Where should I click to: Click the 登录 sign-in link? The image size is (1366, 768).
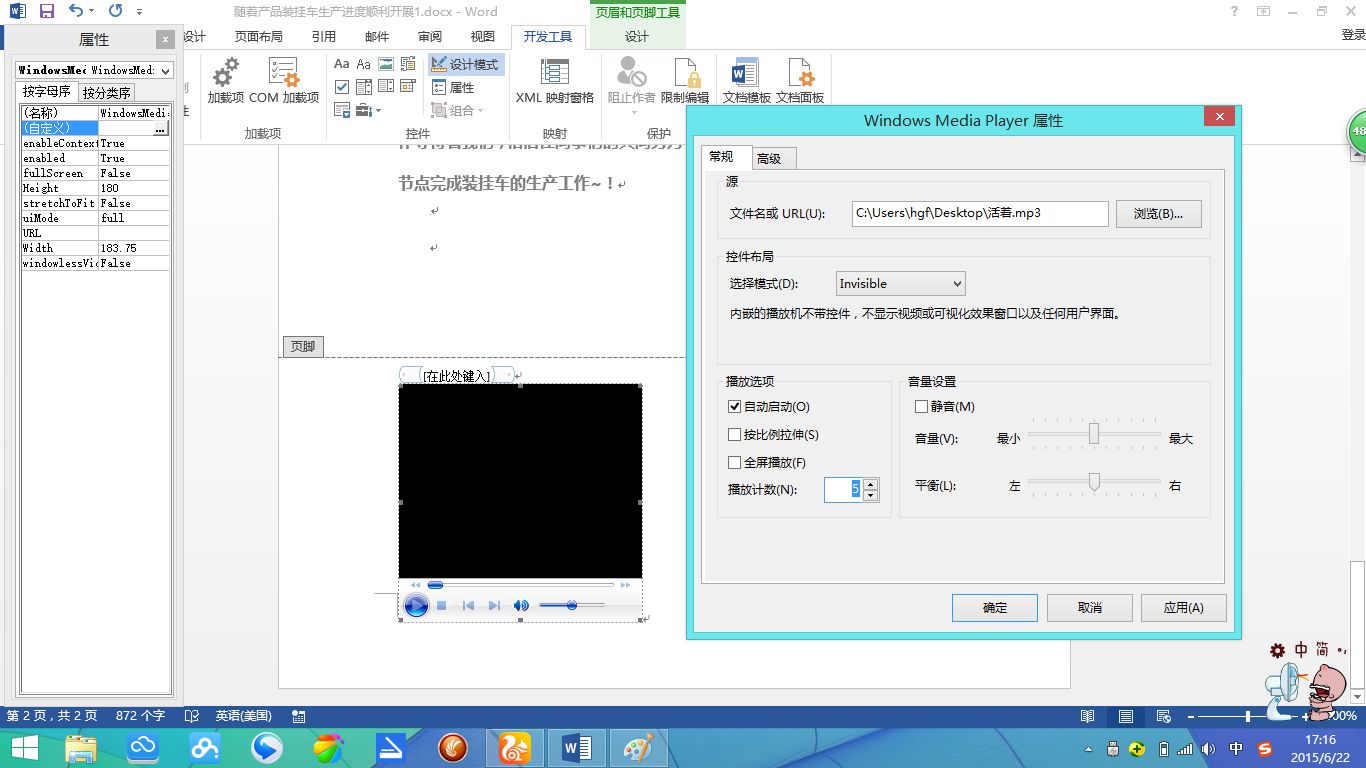click(x=1353, y=35)
